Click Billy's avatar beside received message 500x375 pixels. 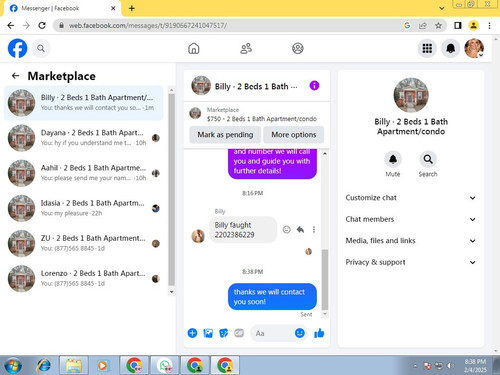[x=198, y=236]
